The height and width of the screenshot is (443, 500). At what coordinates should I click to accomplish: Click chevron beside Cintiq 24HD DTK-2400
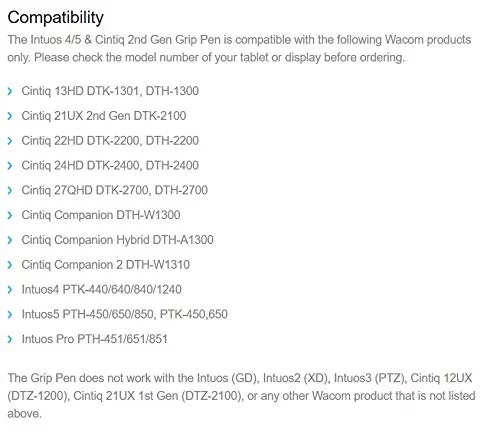tap(10, 166)
